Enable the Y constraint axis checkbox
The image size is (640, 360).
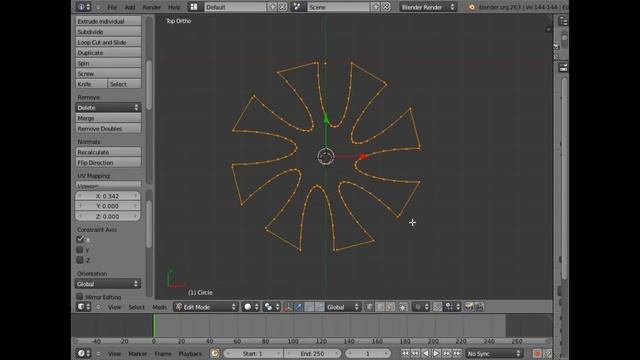tap(80, 250)
